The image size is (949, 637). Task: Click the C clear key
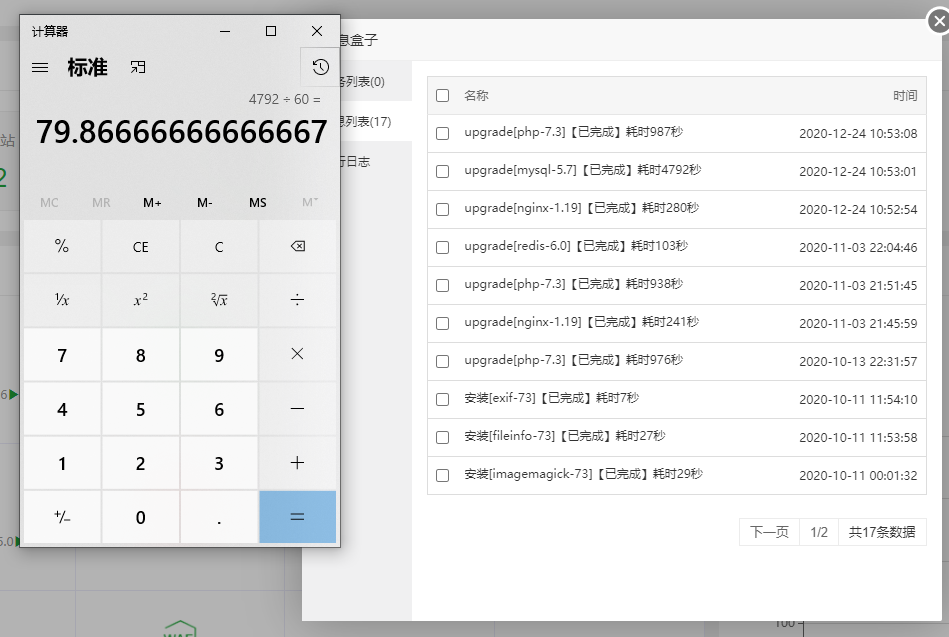point(219,246)
